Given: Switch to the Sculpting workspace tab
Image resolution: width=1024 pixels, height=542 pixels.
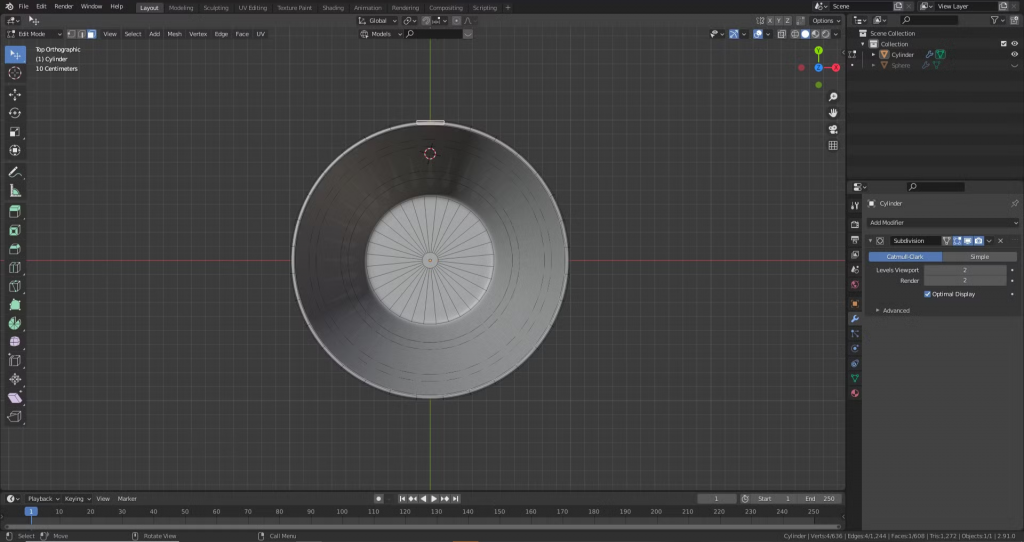Looking at the screenshot, I should click(216, 7).
